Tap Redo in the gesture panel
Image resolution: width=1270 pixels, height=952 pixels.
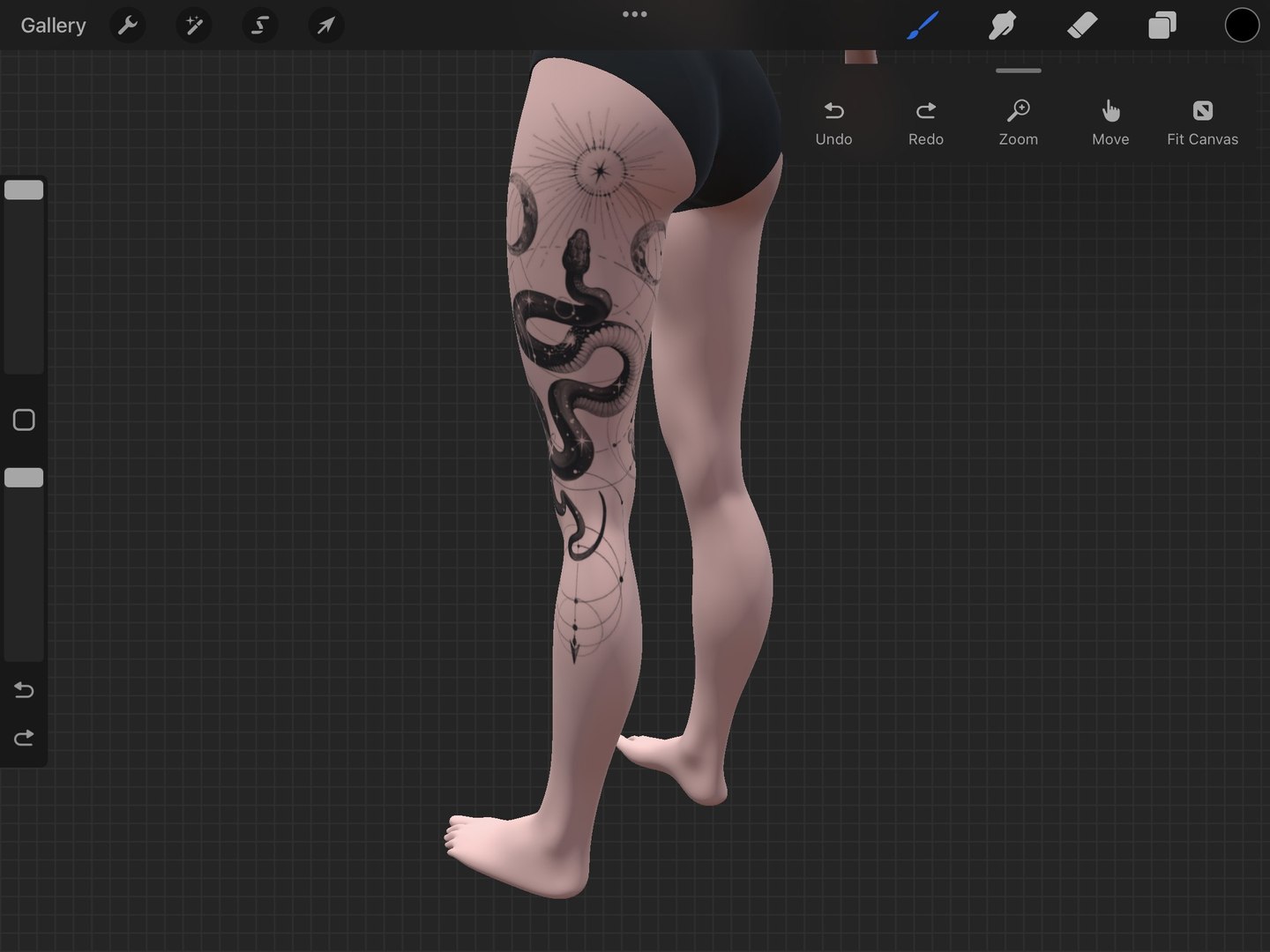click(926, 123)
